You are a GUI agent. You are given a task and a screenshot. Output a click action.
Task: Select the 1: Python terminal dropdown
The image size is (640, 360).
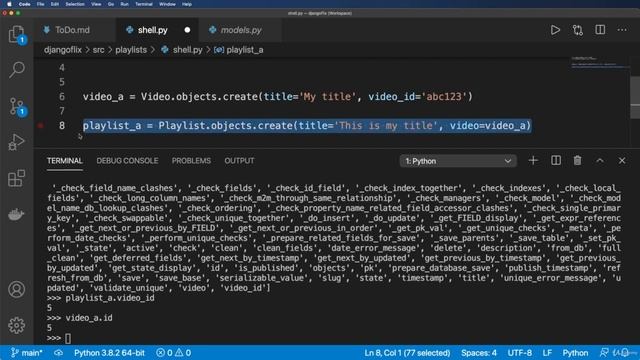(x=458, y=161)
